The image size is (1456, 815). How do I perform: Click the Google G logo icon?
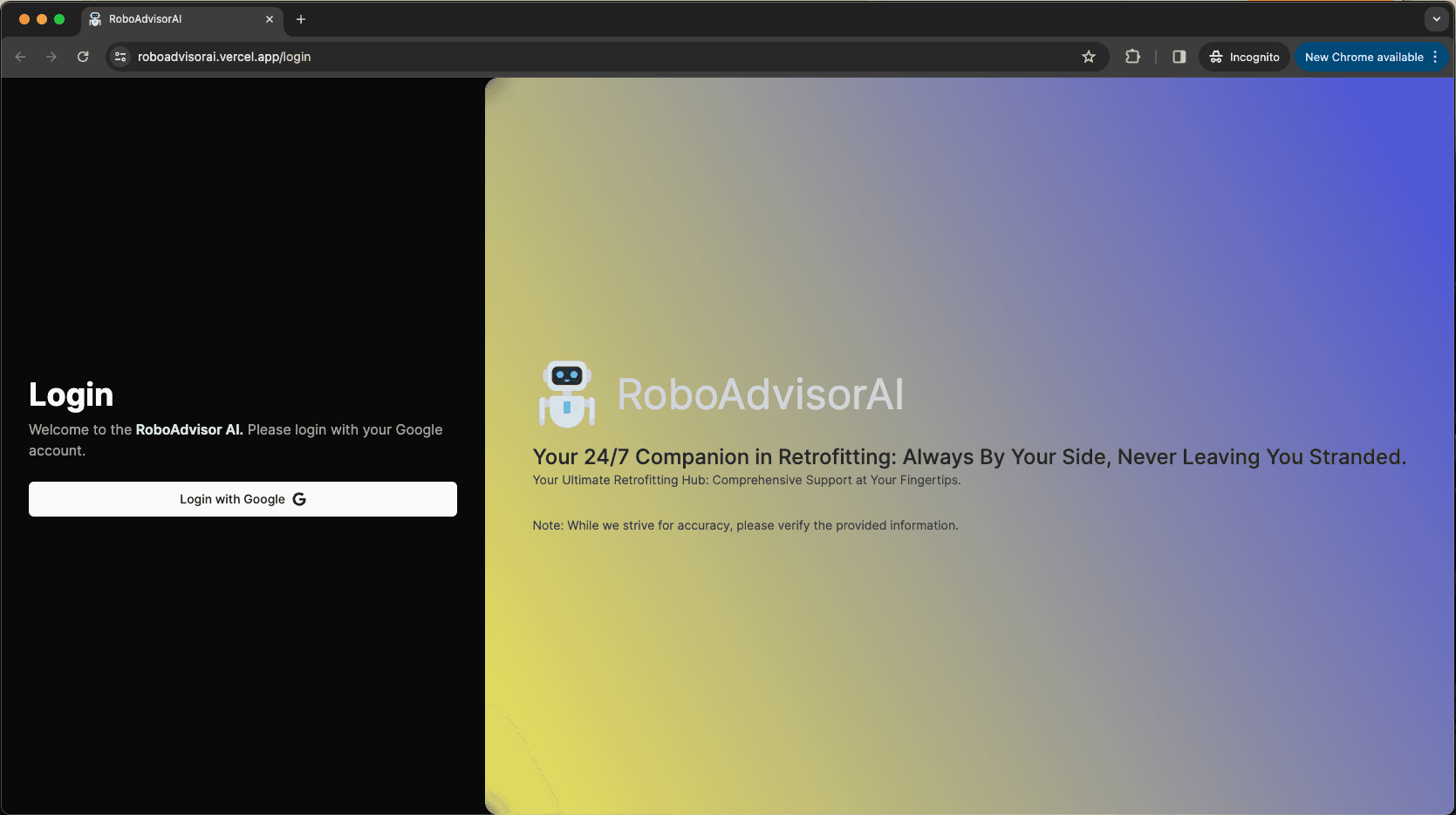tap(299, 499)
